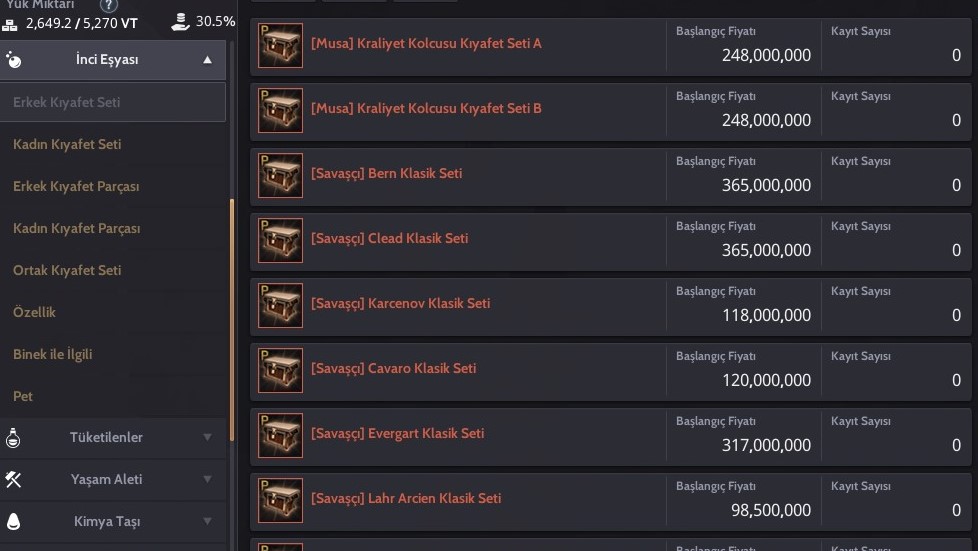Expand the Kimya Taşı category arrow
Image resolution: width=978 pixels, height=551 pixels.
[x=207, y=521]
